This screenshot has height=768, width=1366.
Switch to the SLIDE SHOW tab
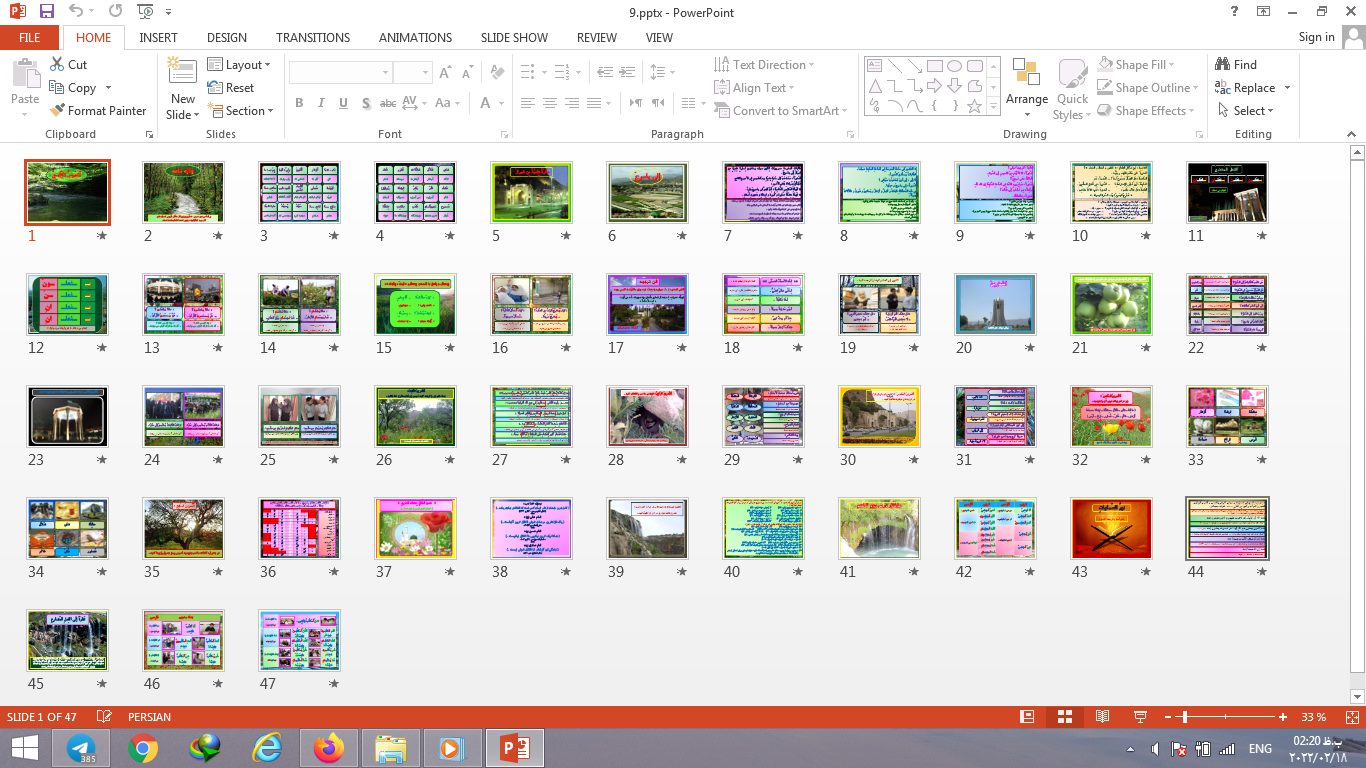(x=514, y=38)
